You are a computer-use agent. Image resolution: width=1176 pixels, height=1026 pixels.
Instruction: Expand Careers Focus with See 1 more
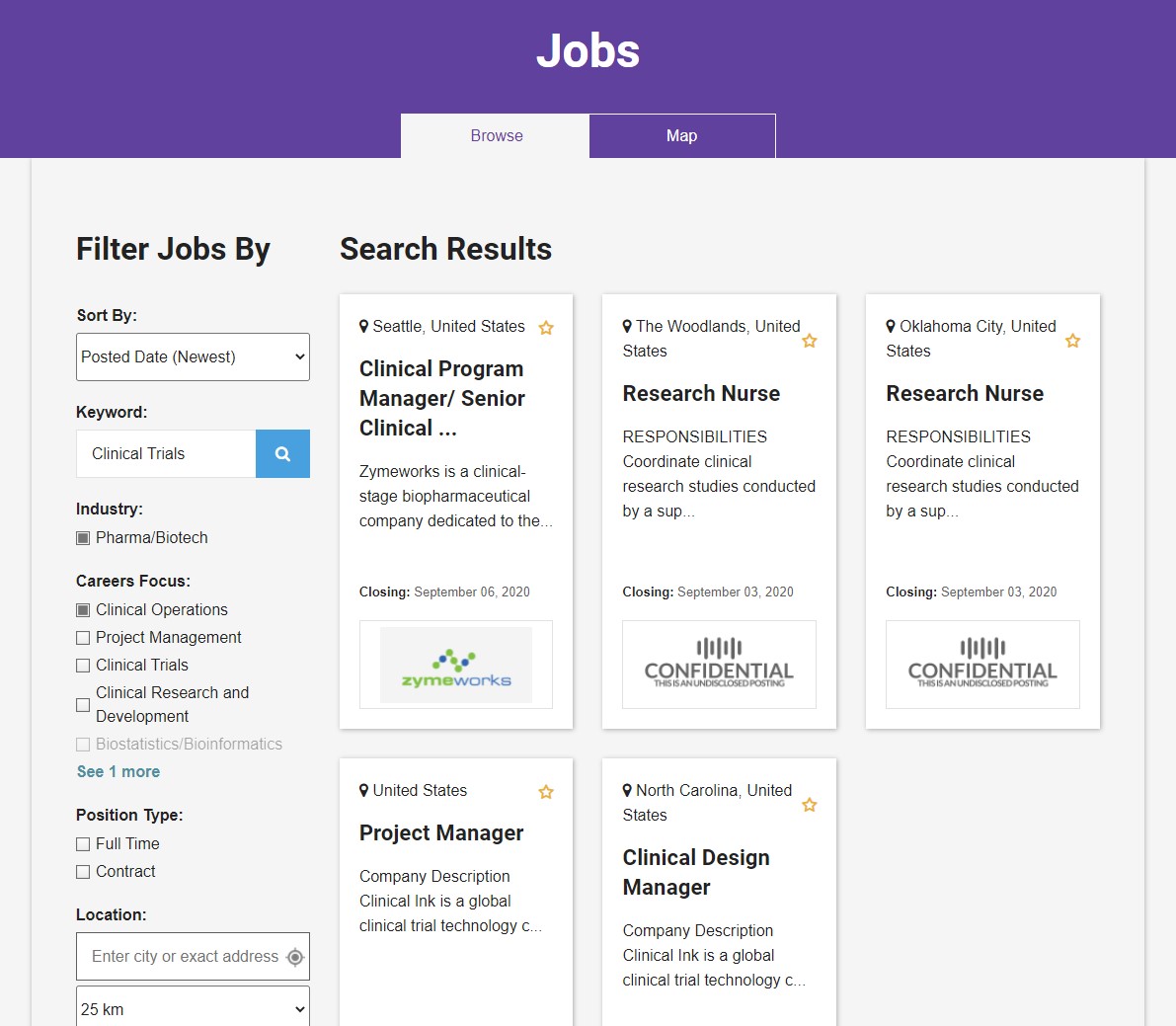[x=118, y=772]
